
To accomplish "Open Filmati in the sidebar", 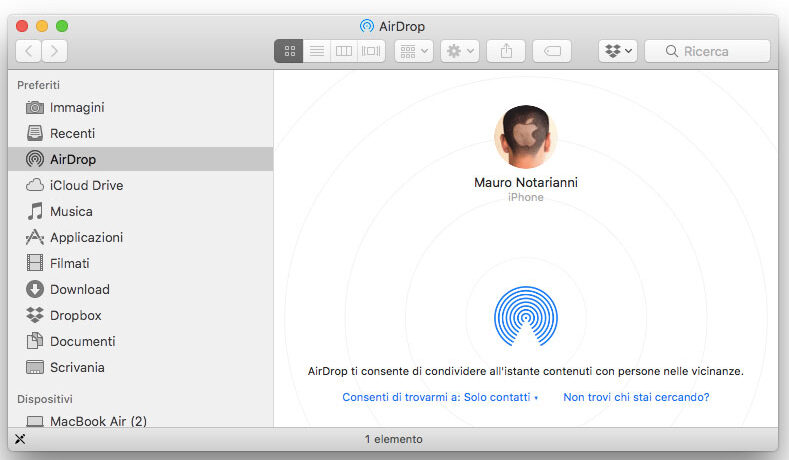I will click(70, 263).
